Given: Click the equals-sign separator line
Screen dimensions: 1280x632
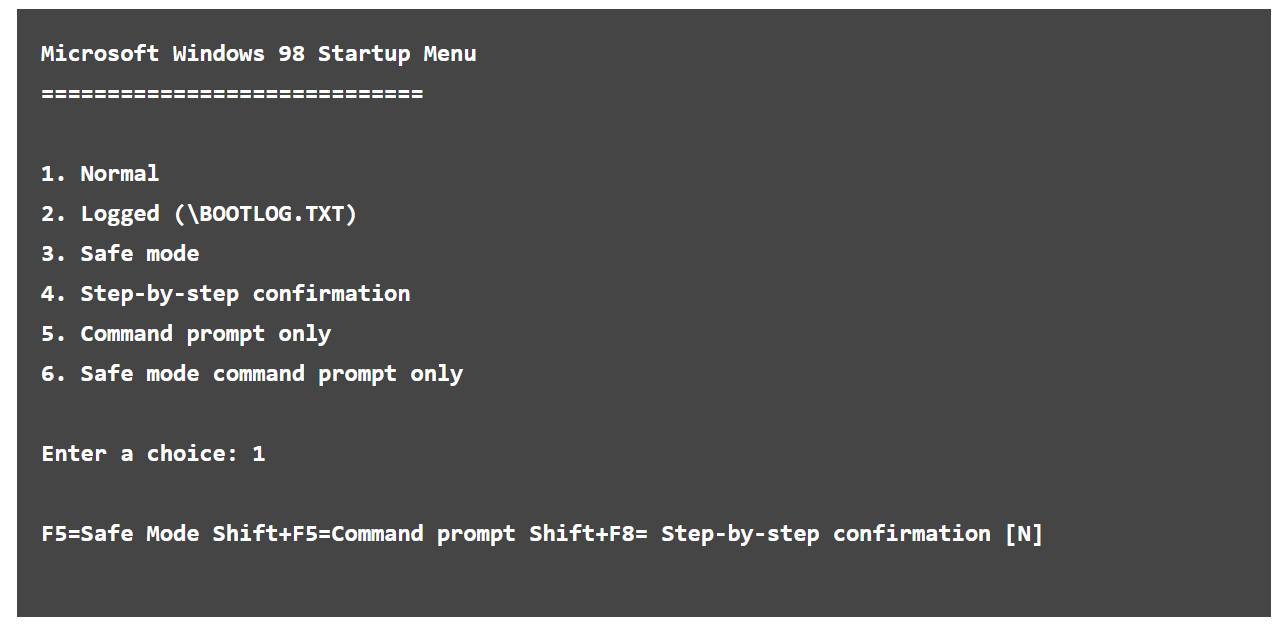Looking at the screenshot, I should click(232, 94).
